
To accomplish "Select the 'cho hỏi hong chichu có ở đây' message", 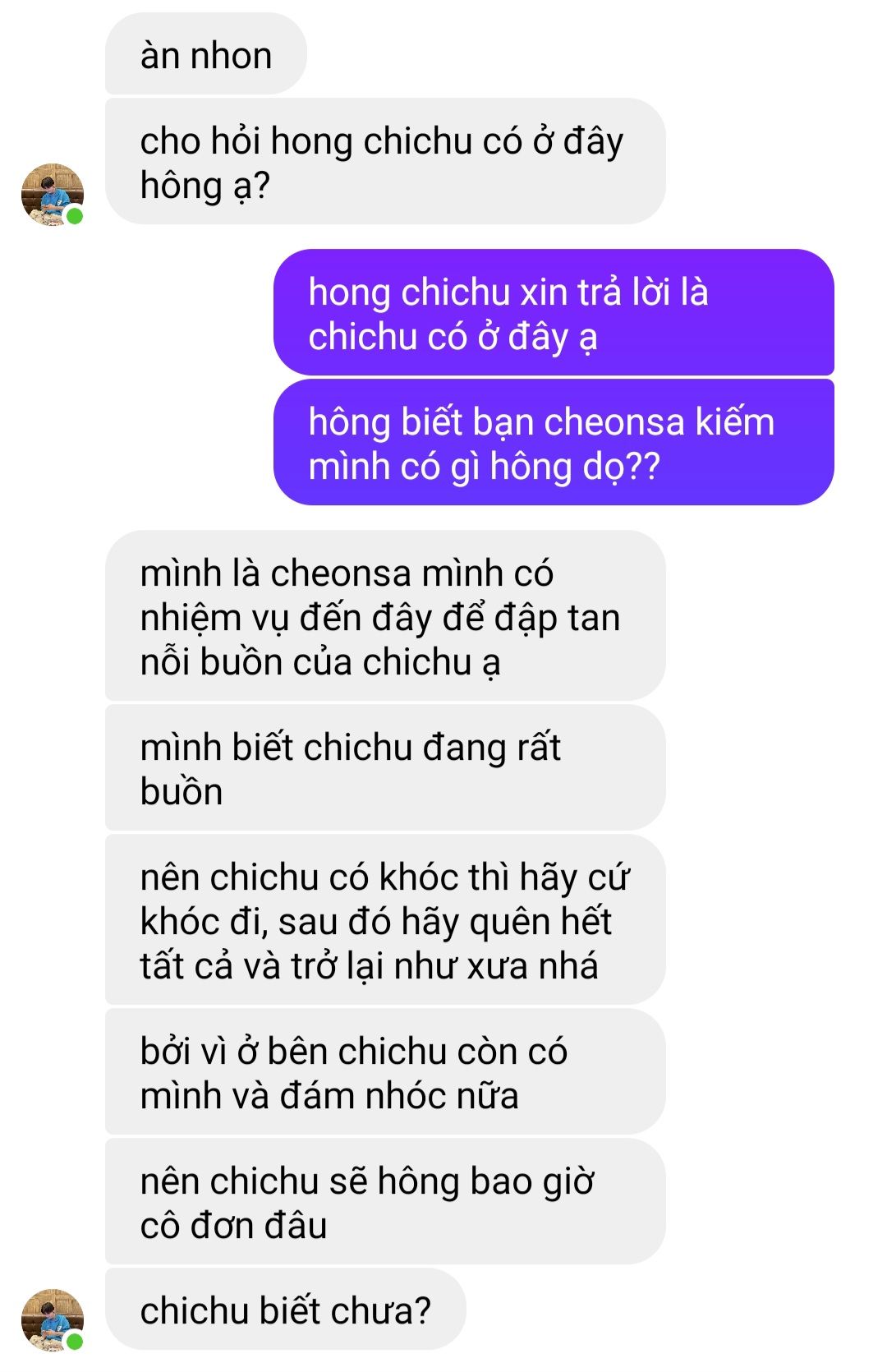I will pos(385,162).
